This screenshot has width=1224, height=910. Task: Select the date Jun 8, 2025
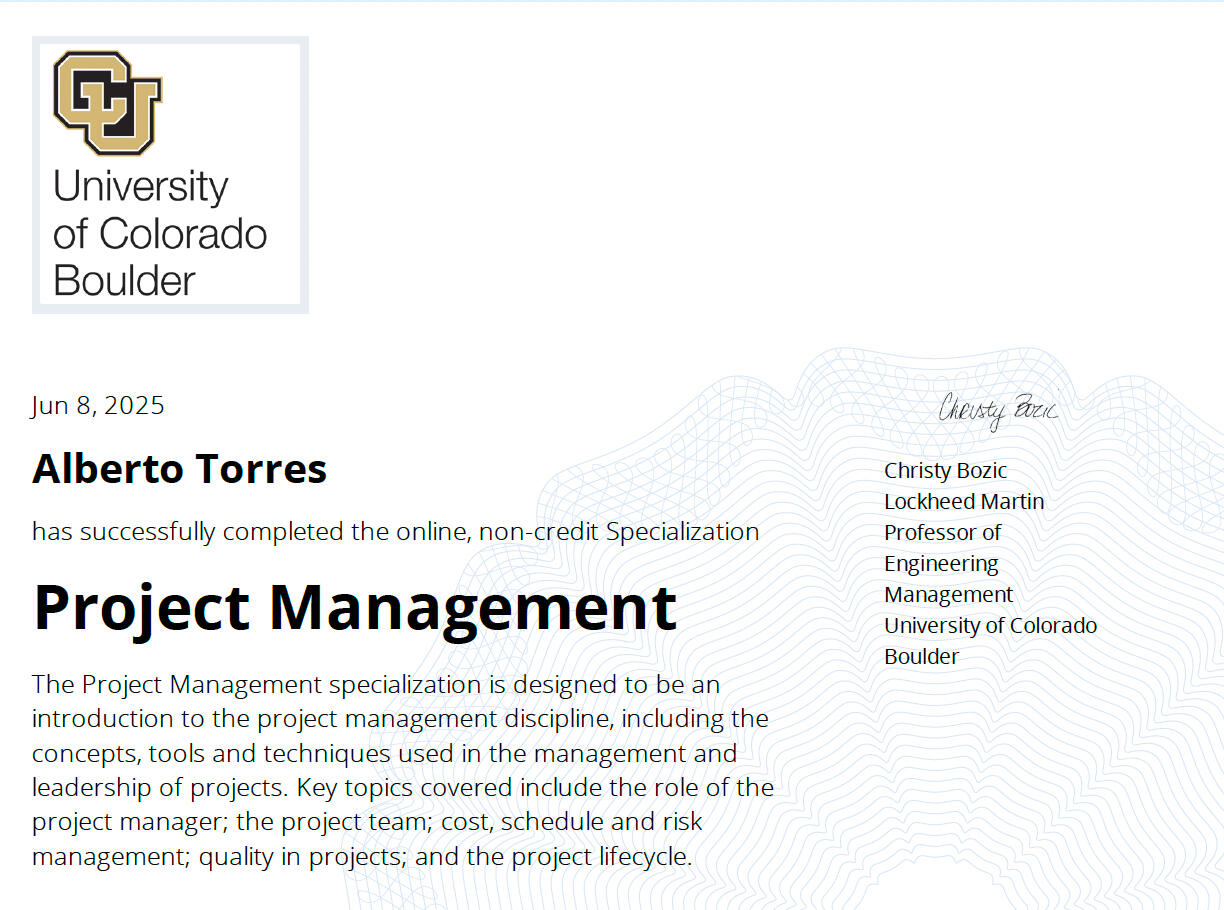[x=98, y=405]
